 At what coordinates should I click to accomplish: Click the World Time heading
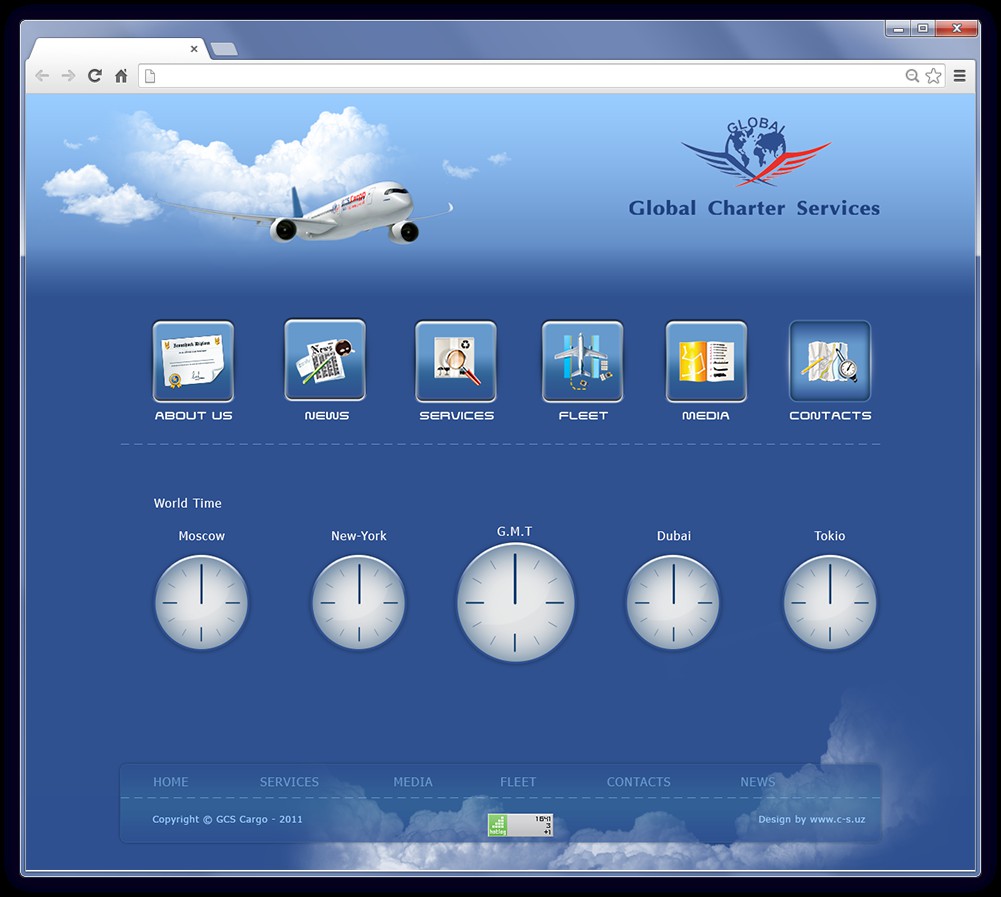(x=188, y=503)
